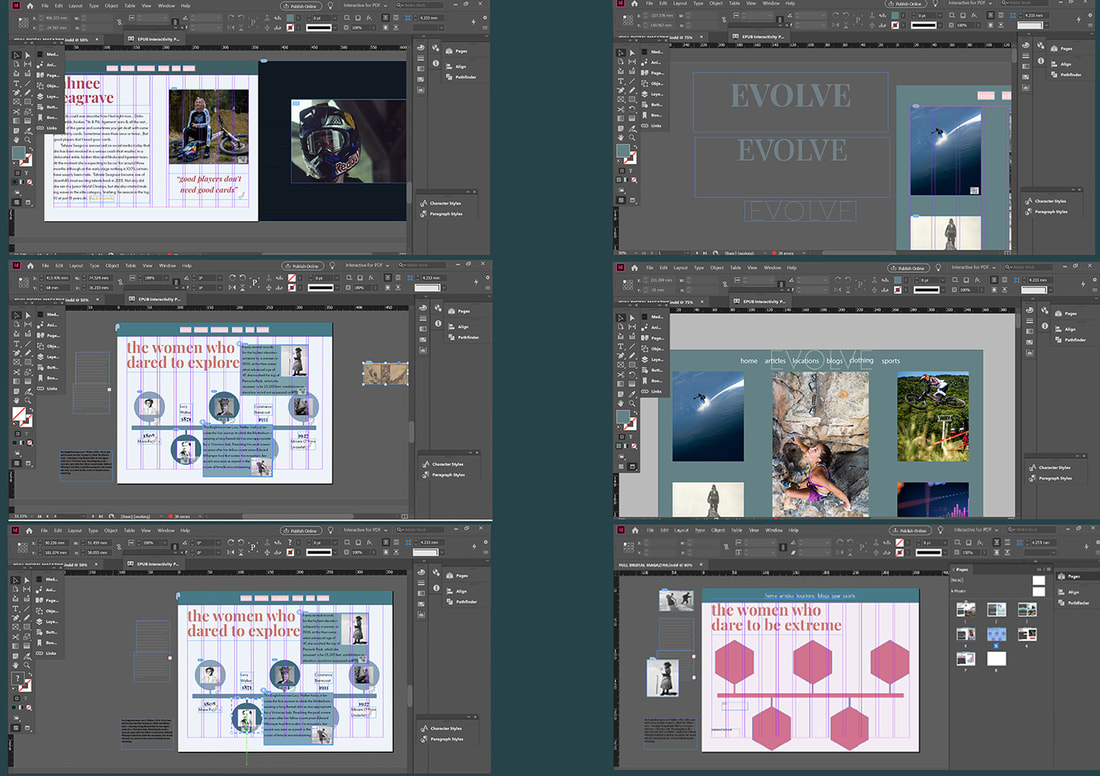Select the Note tool in the climbing photo window

pyautogui.click(x=621, y=394)
